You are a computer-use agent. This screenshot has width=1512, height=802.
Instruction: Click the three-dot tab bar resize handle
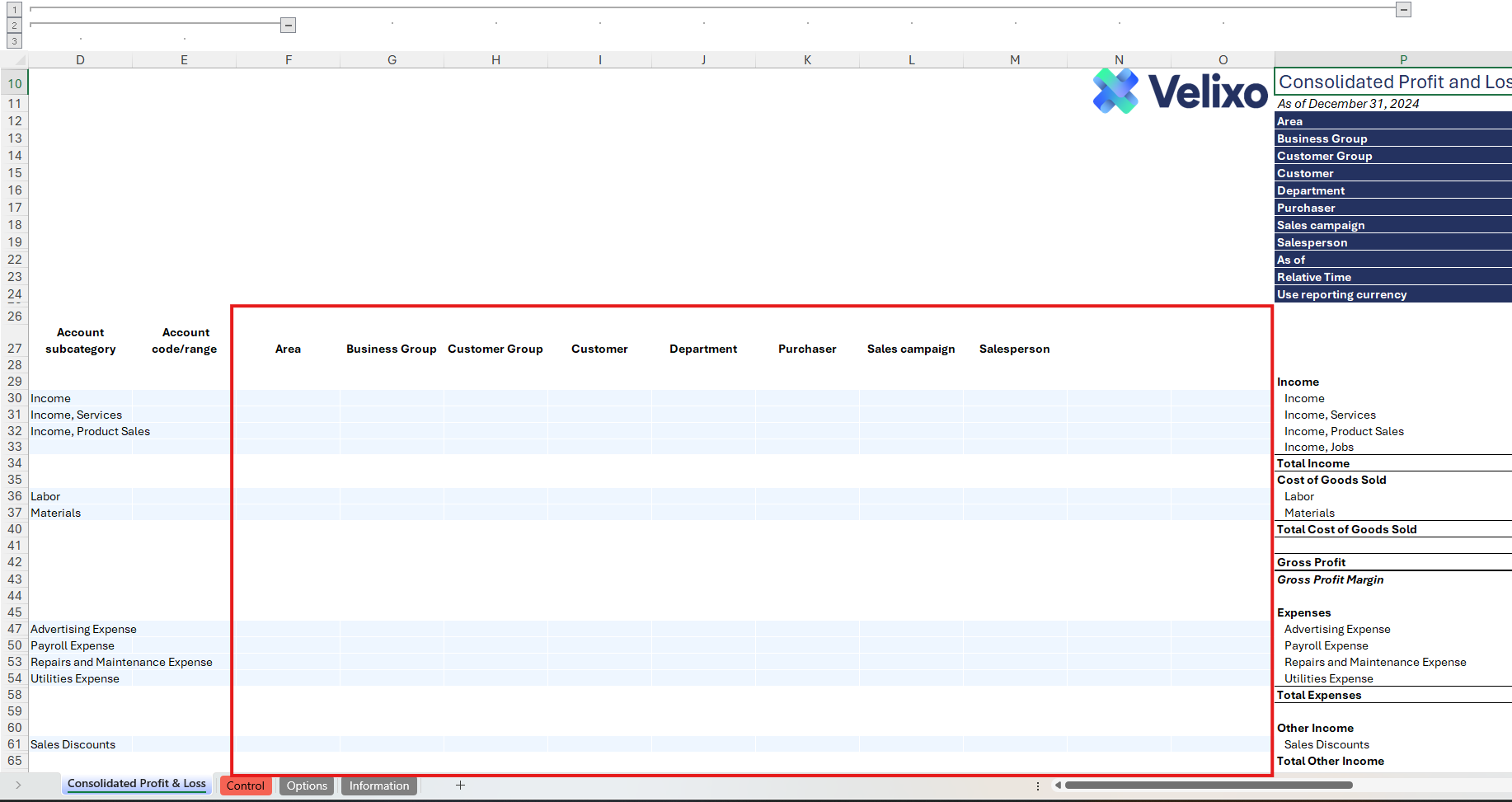point(1037,786)
